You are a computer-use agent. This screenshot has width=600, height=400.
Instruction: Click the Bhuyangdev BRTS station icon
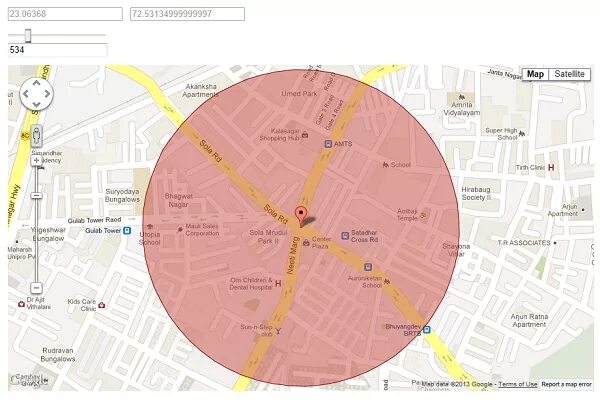427,330
